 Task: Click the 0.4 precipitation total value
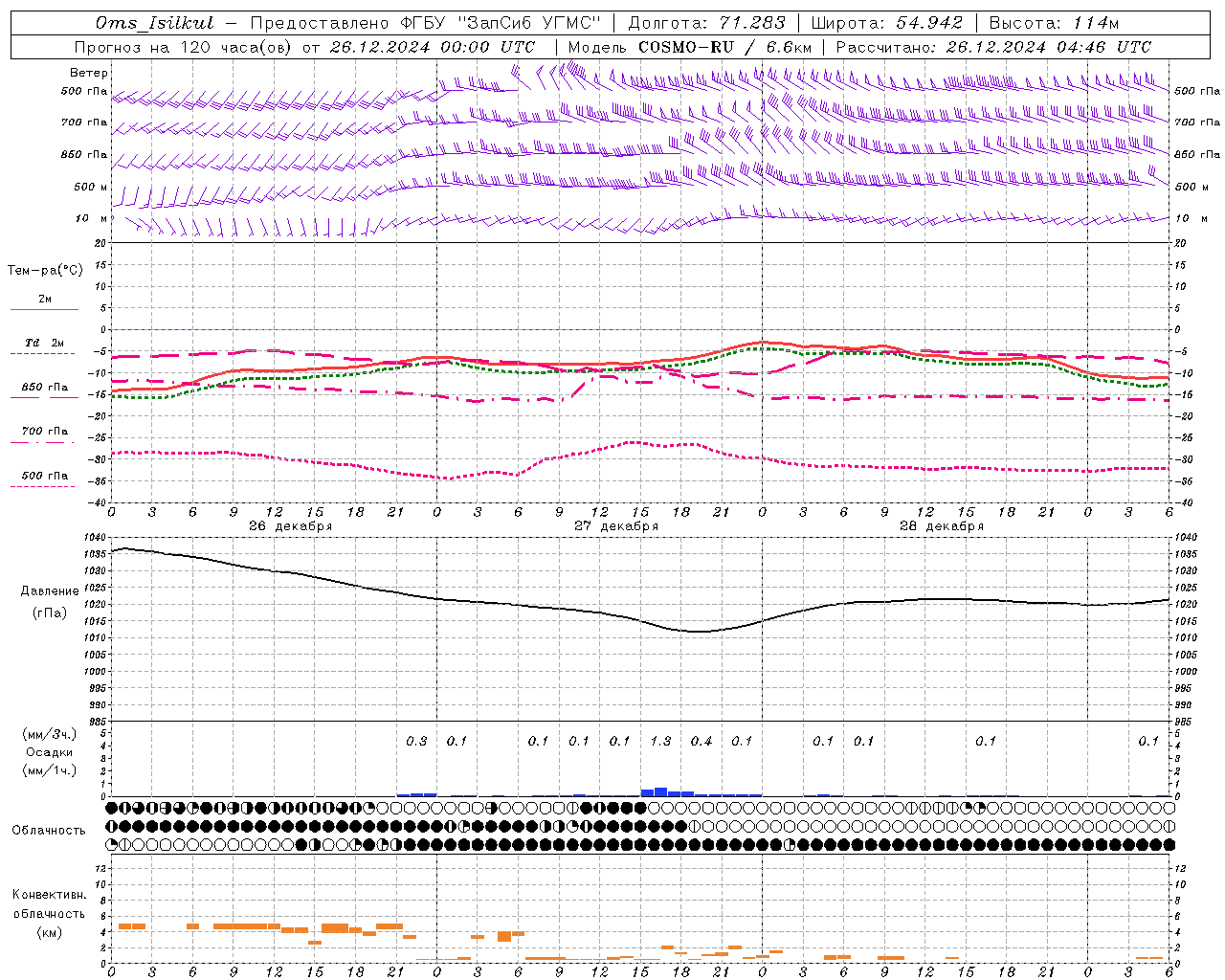click(x=702, y=741)
